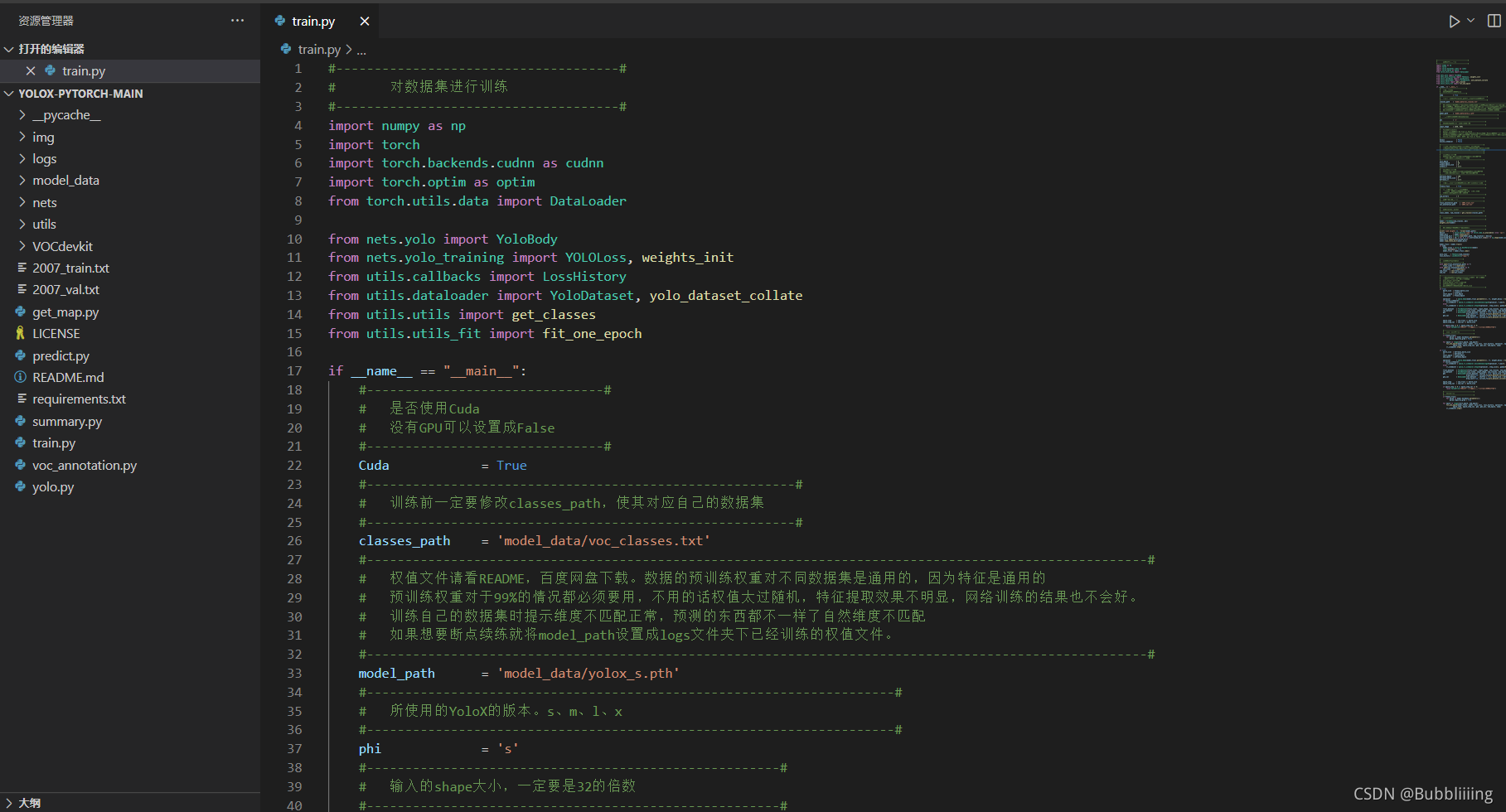This screenshot has height=812, width=1506.
Task: Click yolo_dataset_collate on line 13
Action: coord(726,296)
